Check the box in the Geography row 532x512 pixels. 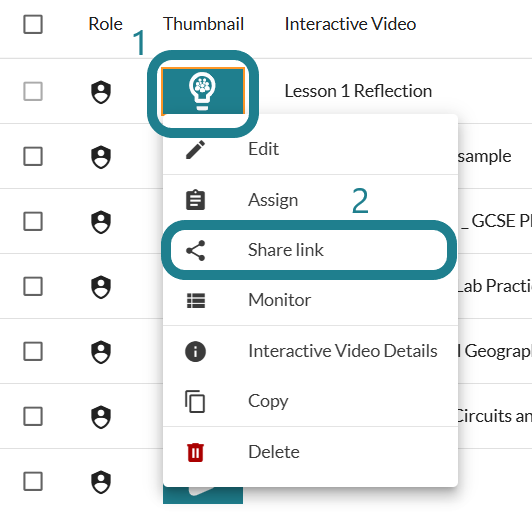pyautogui.click(x=33, y=351)
